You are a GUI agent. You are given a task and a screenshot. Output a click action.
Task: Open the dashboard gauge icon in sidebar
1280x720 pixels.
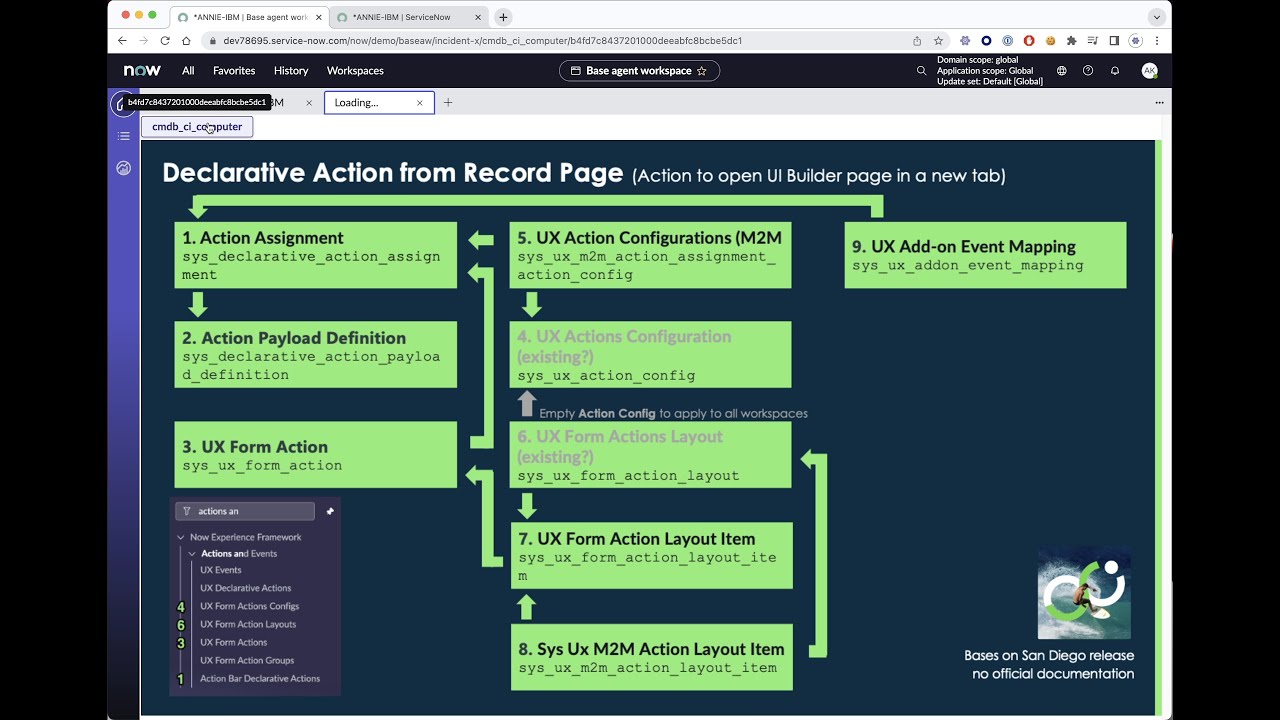click(x=124, y=168)
